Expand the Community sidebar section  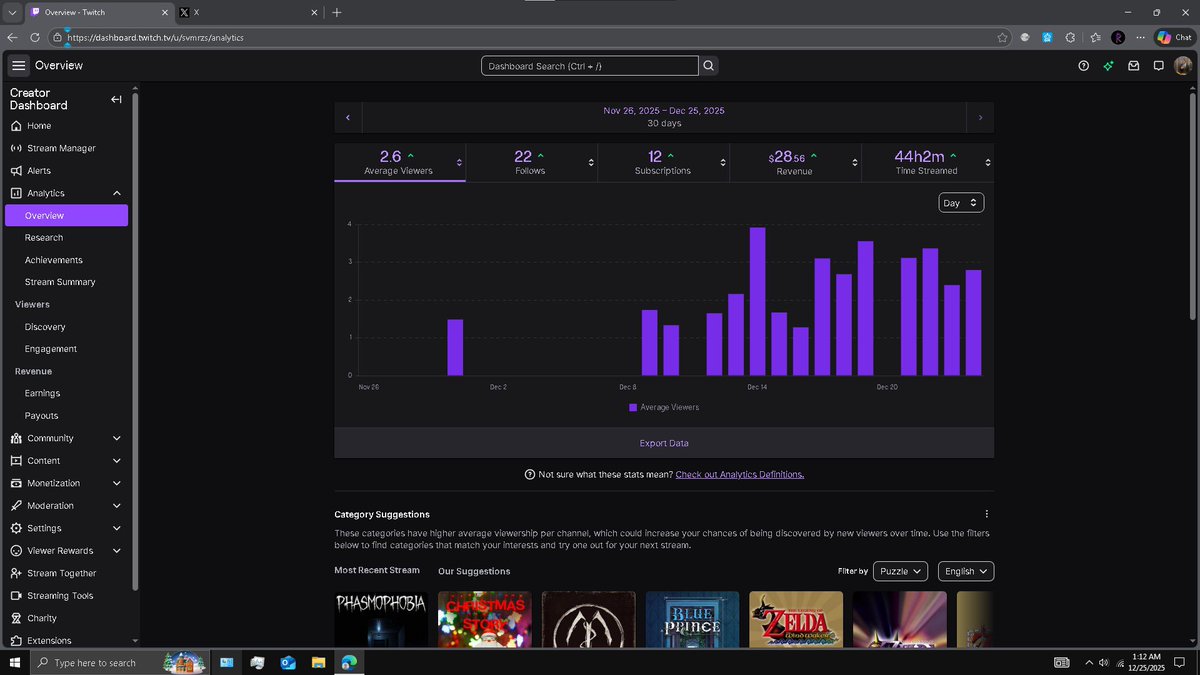[117, 438]
